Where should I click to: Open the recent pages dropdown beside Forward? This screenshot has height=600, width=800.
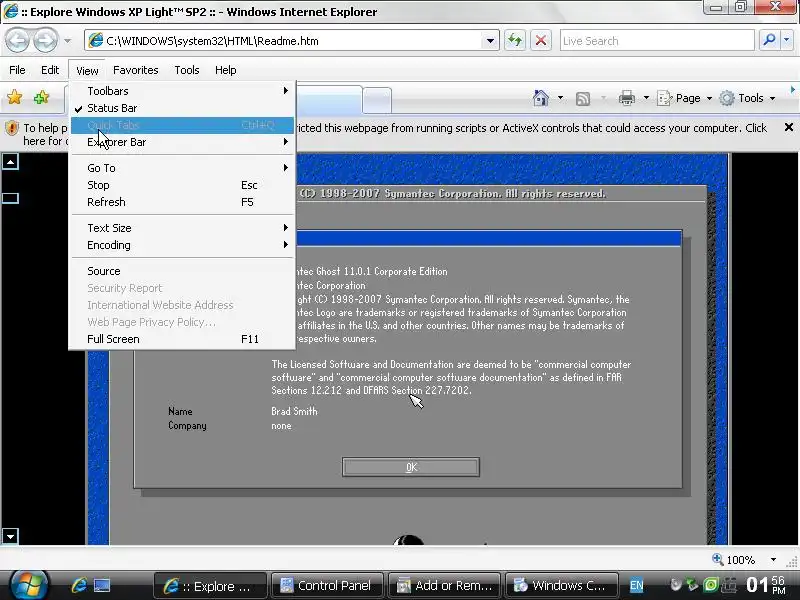[x=67, y=41]
